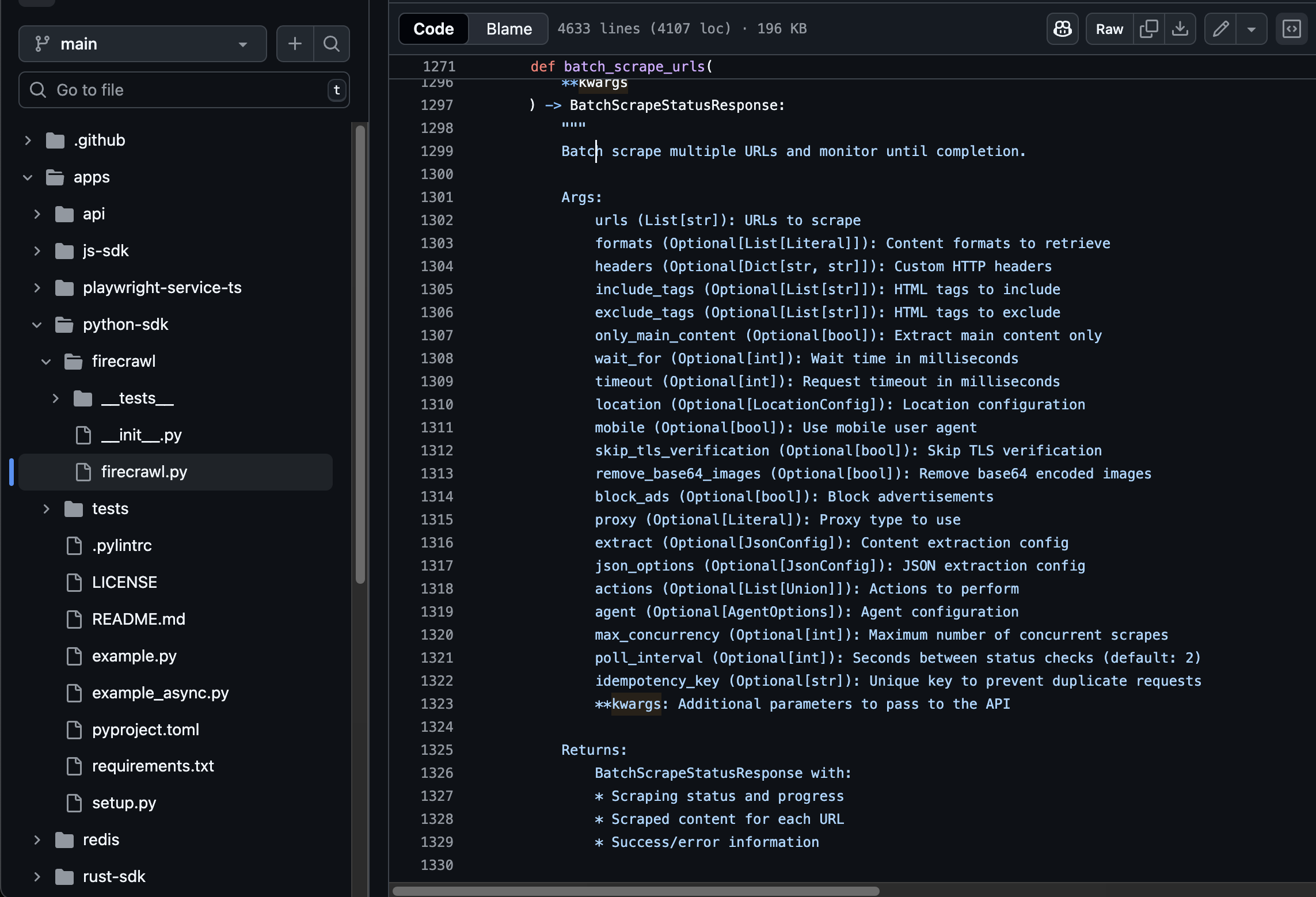Screen dimensions: 1316x897
Task: Click the search magnifier icon in sidebar
Action: coord(332,44)
